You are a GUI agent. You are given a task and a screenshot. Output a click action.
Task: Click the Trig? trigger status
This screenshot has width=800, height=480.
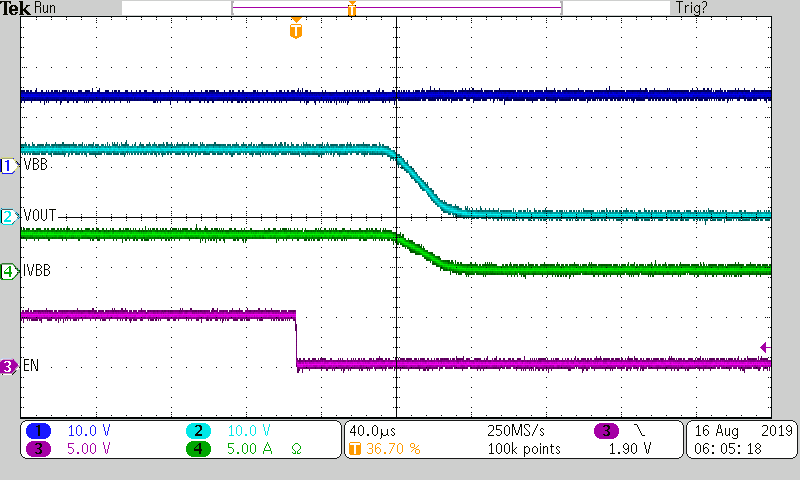click(x=691, y=8)
